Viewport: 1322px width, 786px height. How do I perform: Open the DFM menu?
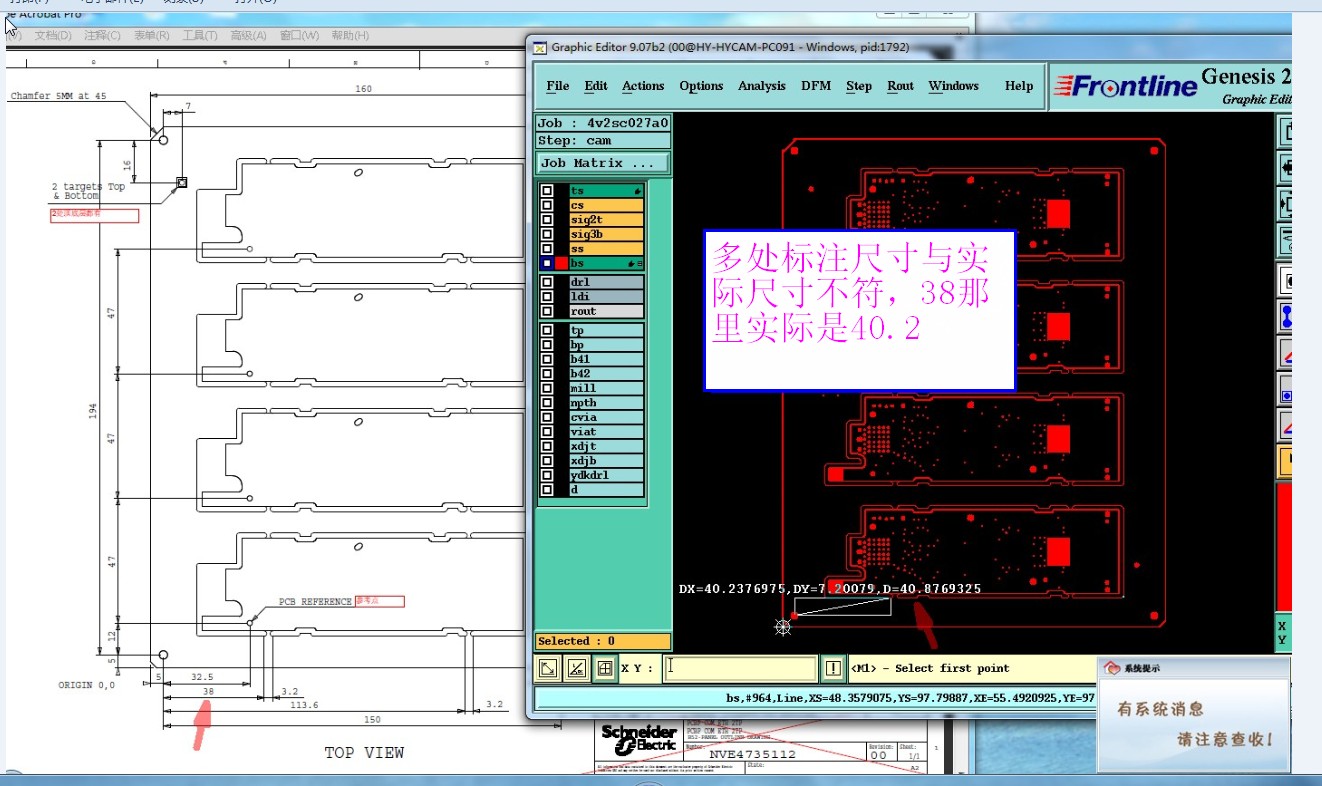816,86
